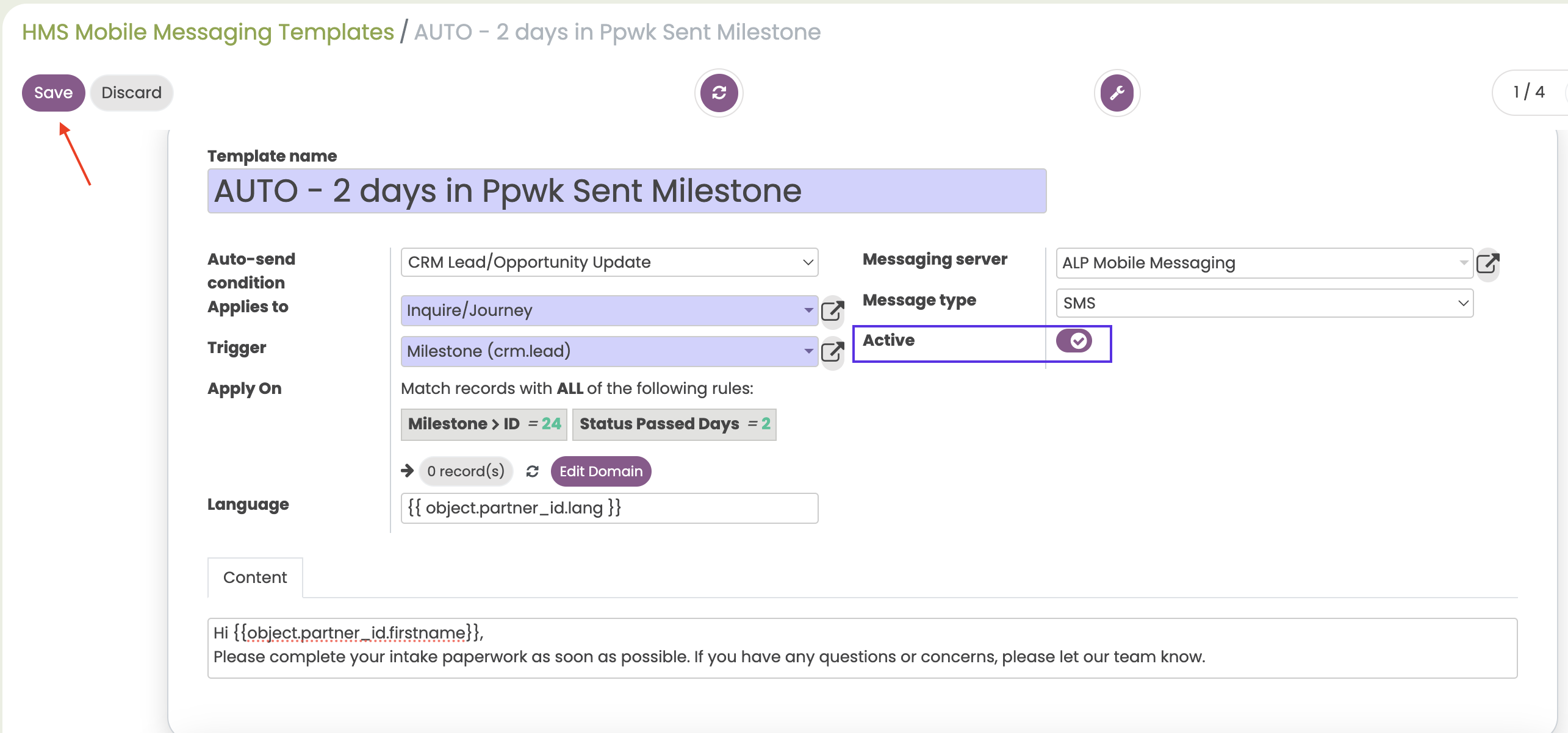
Task: Discard the template changes
Action: pyautogui.click(x=131, y=93)
